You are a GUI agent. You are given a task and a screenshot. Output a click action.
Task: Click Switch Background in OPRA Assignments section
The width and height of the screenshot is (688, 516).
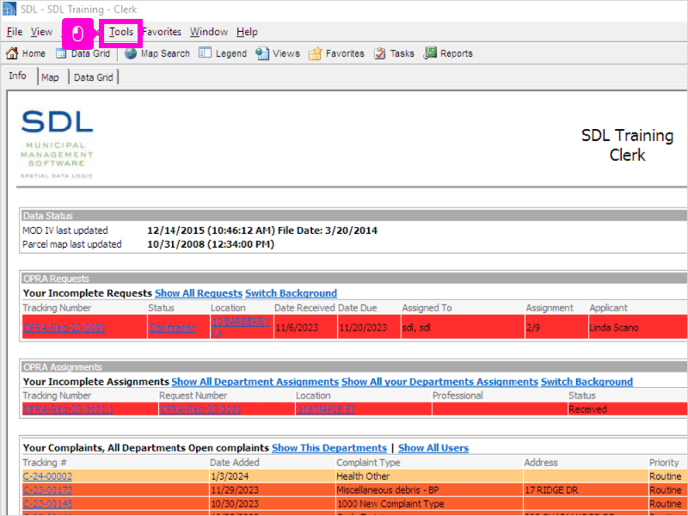point(587,382)
